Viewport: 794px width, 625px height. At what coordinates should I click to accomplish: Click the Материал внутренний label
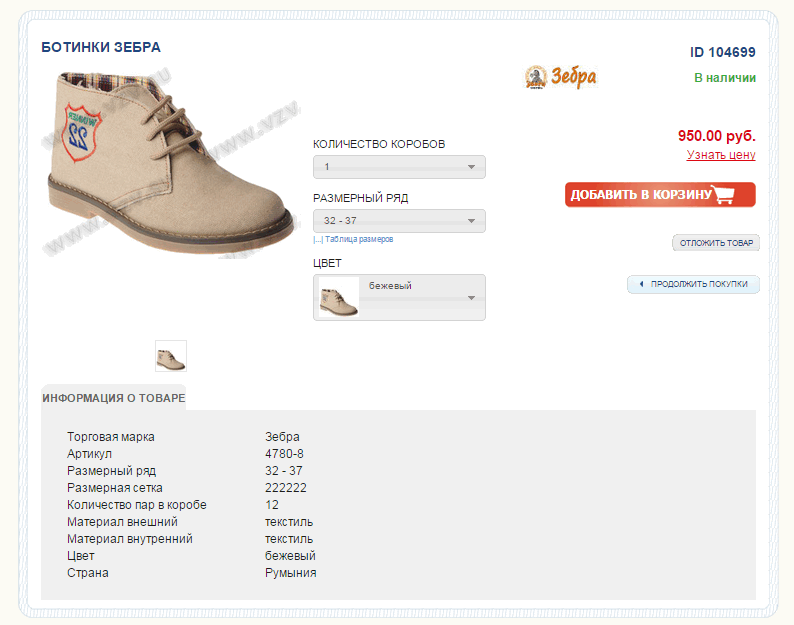[130, 539]
